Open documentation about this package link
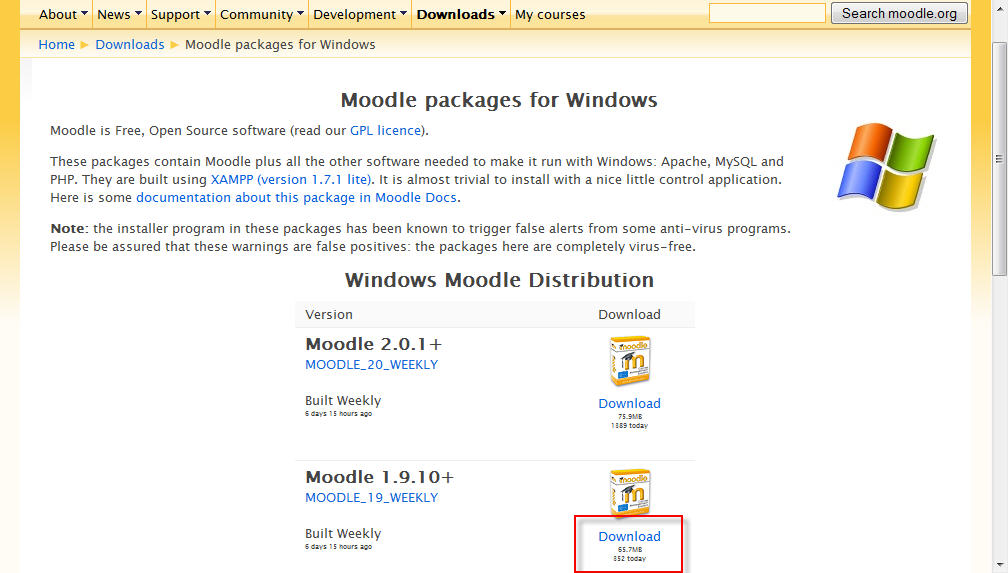Screen dimensions: 1008x573 tap(297, 197)
